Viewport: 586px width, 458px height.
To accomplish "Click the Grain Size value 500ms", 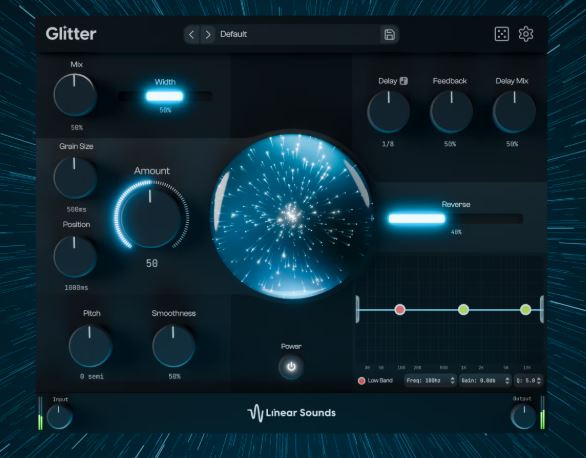I will [x=76, y=210].
